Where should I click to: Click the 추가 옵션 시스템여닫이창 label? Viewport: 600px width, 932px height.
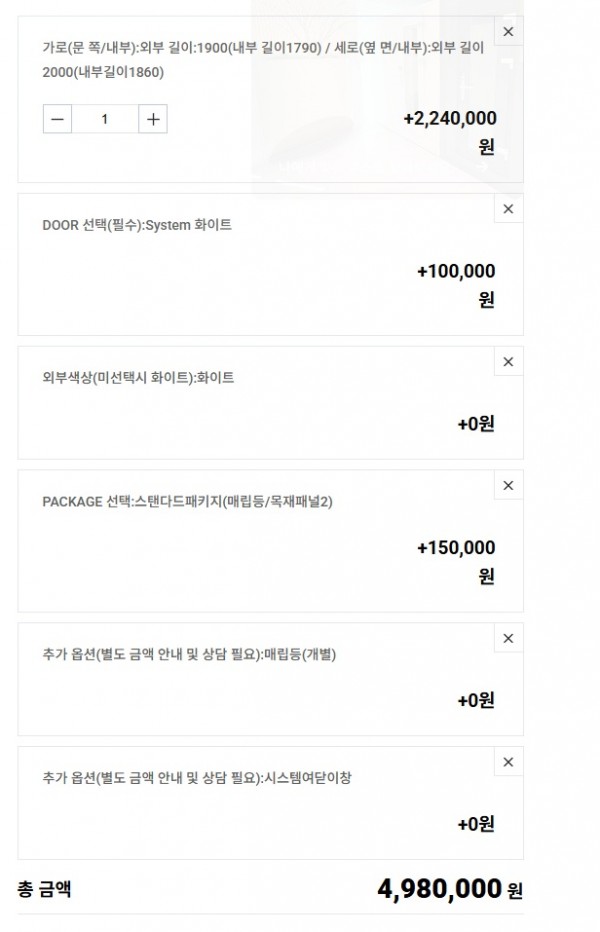tap(197, 777)
